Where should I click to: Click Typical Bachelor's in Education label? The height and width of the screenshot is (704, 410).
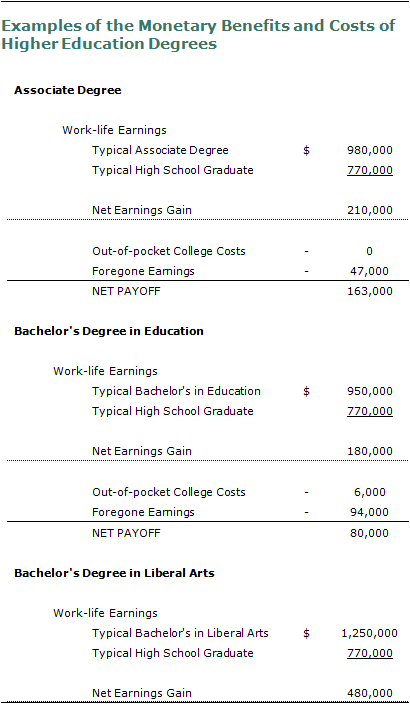click(176, 391)
